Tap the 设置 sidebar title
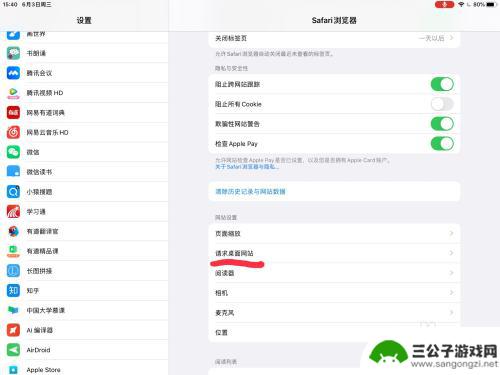The width and height of the screenshot is (500, 375). (84, 20)
